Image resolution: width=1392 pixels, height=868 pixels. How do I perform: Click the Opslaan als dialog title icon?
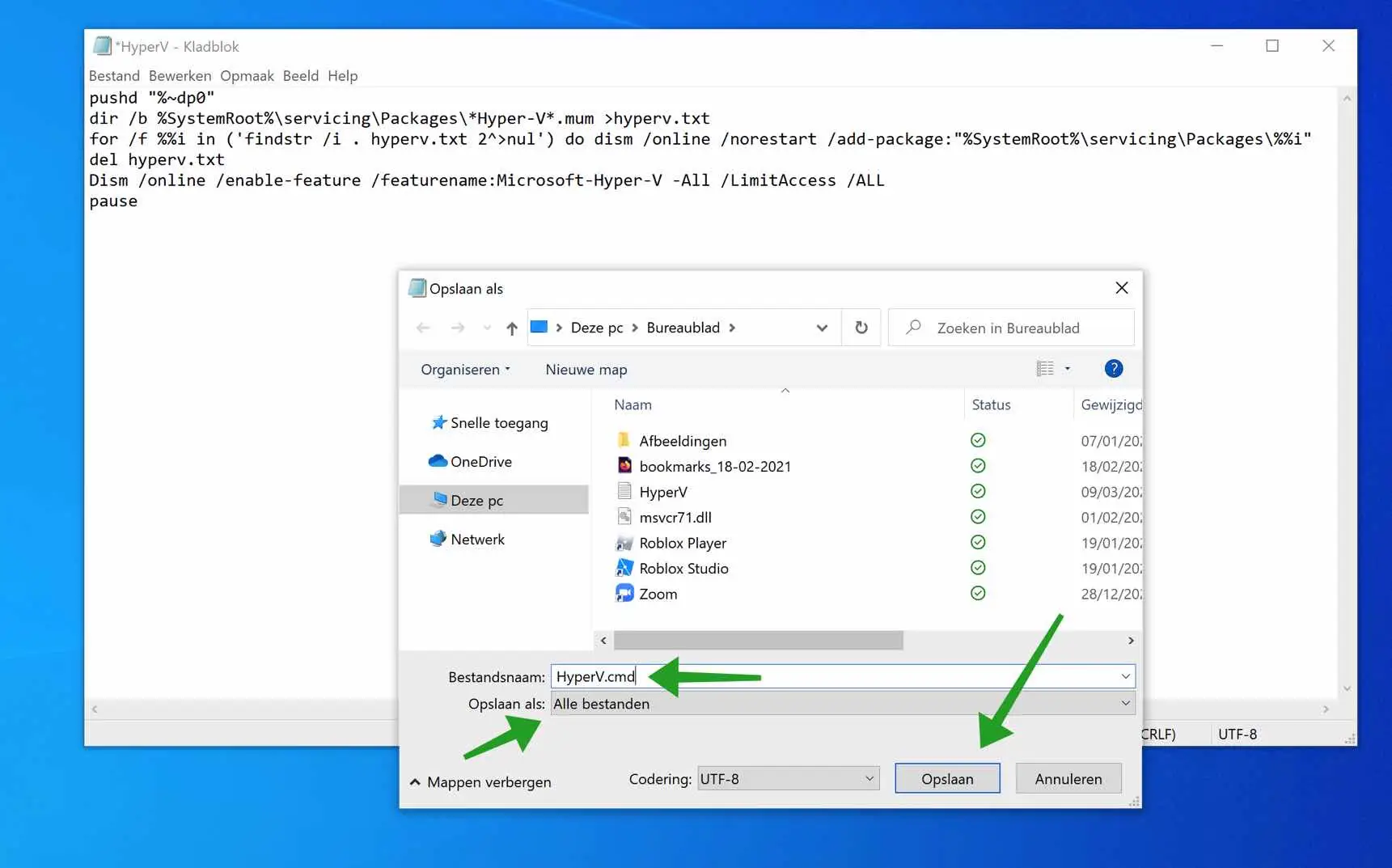[x=417, y=288]
